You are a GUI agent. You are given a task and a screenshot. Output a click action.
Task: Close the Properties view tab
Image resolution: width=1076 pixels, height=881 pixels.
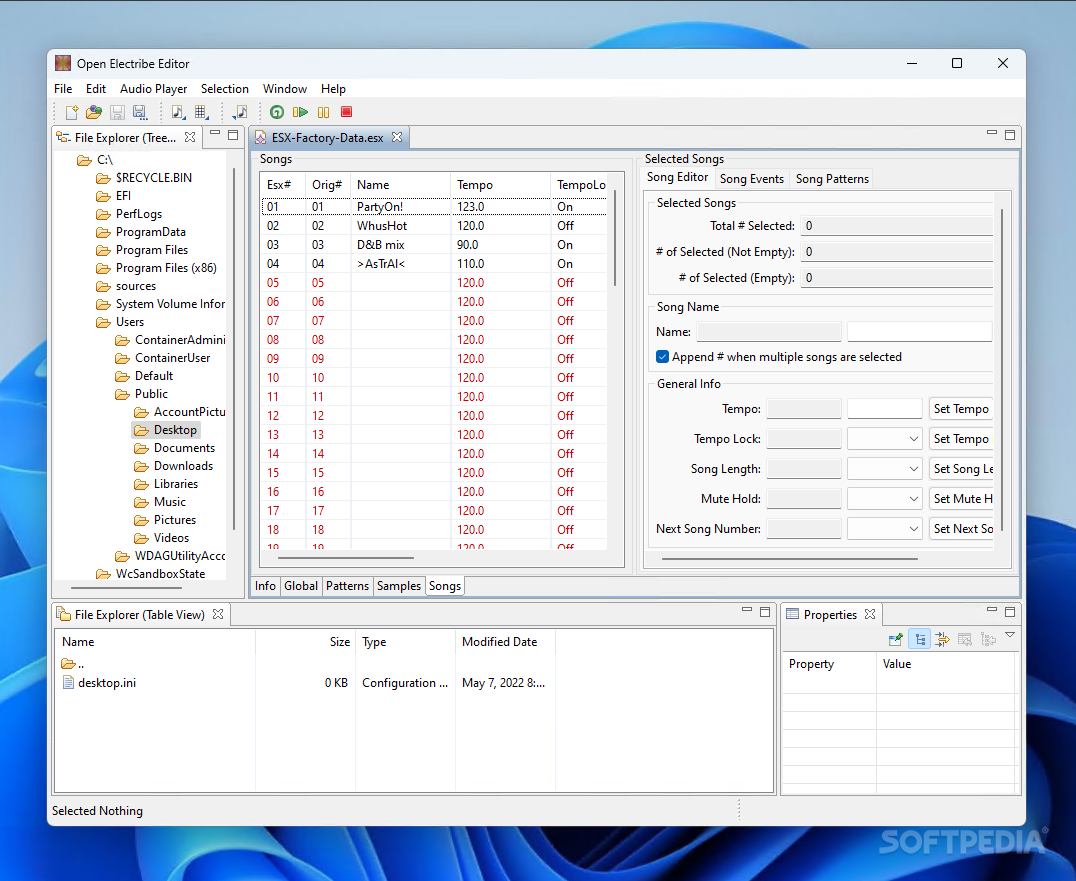(x=870, y=614)
